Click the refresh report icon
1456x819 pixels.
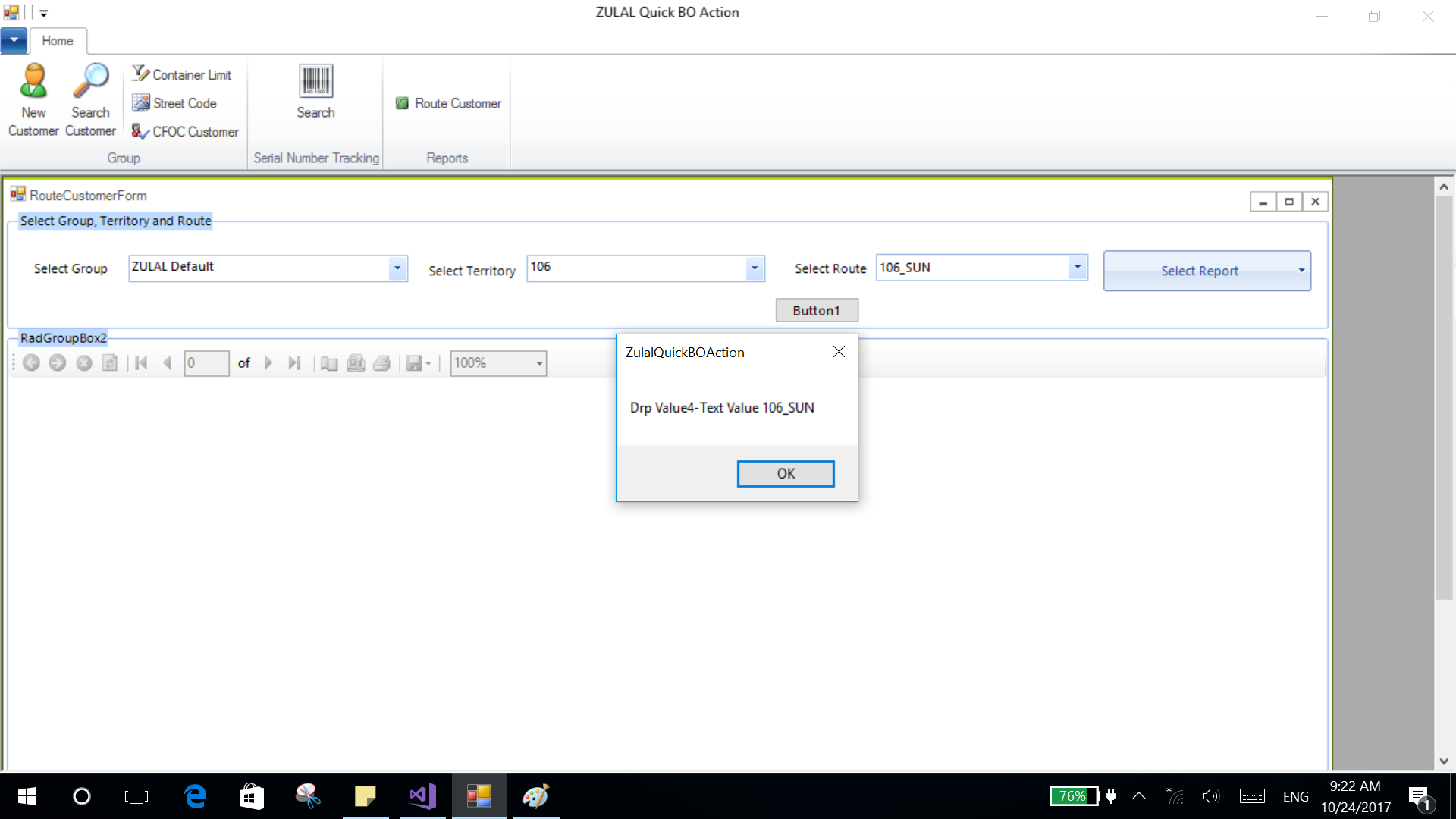110,363
